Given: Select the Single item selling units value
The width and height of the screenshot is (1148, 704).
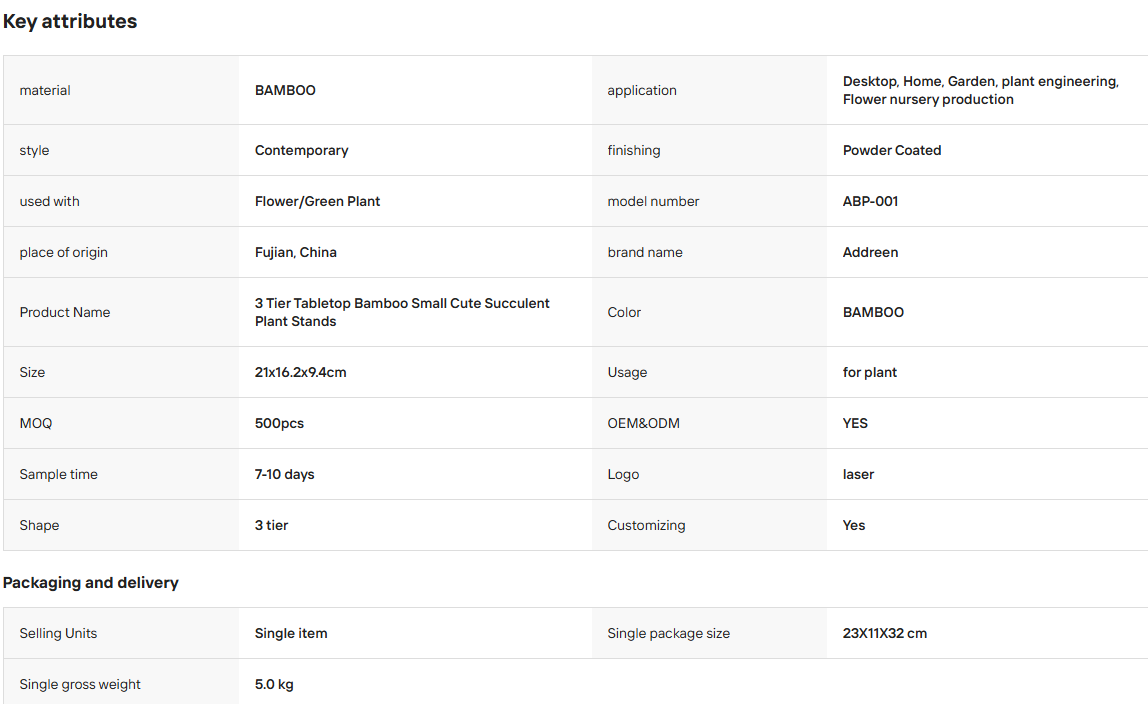Looking at the screenshot, I should pyautogui.click(x=291, y=633).
